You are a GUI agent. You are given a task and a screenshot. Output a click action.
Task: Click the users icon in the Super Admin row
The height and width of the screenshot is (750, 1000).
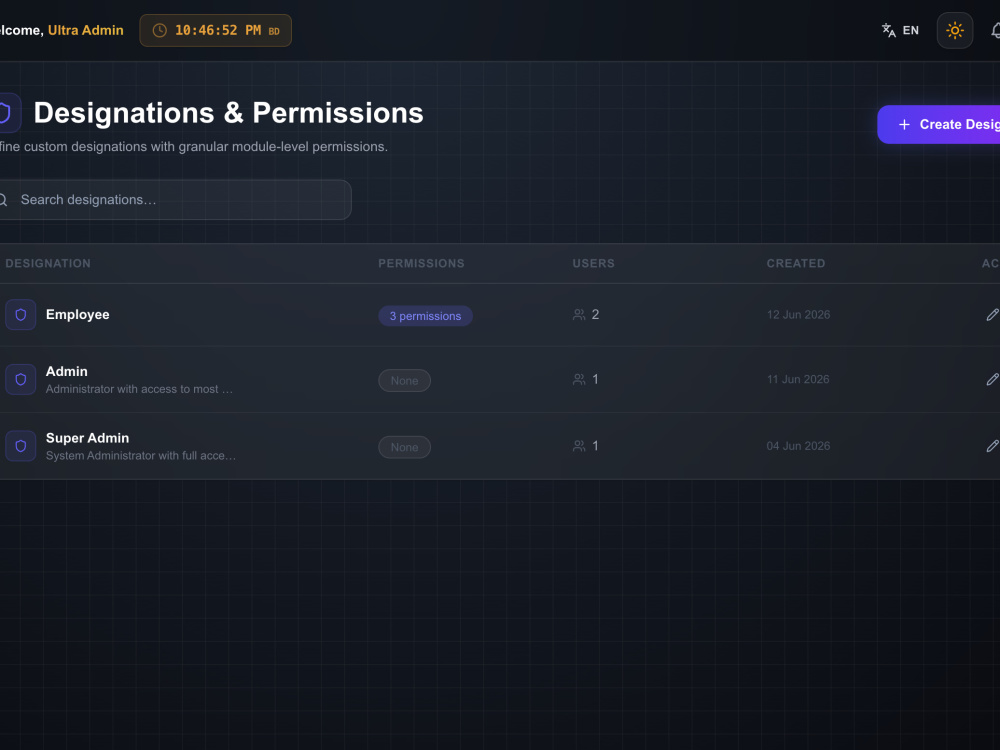pos(579,446)
